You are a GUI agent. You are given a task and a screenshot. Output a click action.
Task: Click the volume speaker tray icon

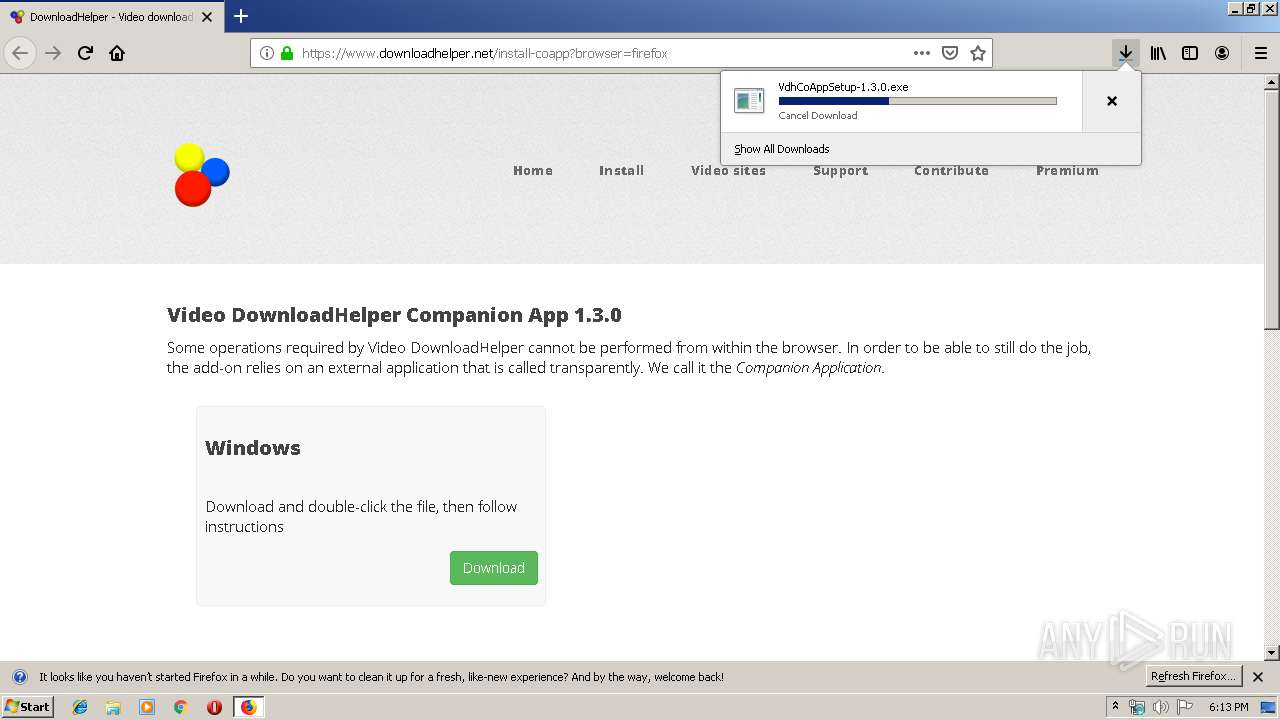(x=1160, y=707)
